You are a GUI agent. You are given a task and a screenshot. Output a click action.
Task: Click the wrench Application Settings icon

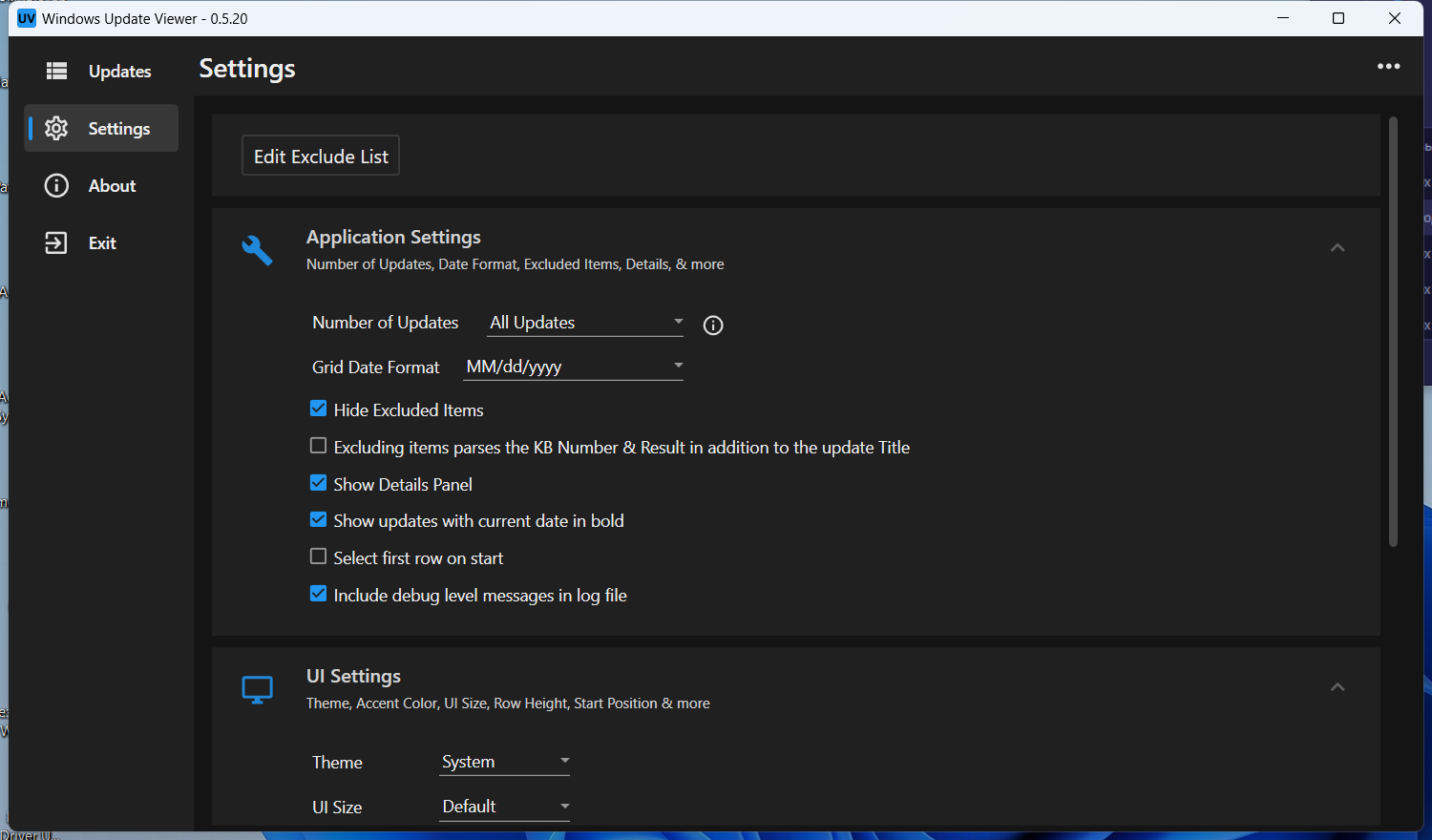tap(257, 250)
